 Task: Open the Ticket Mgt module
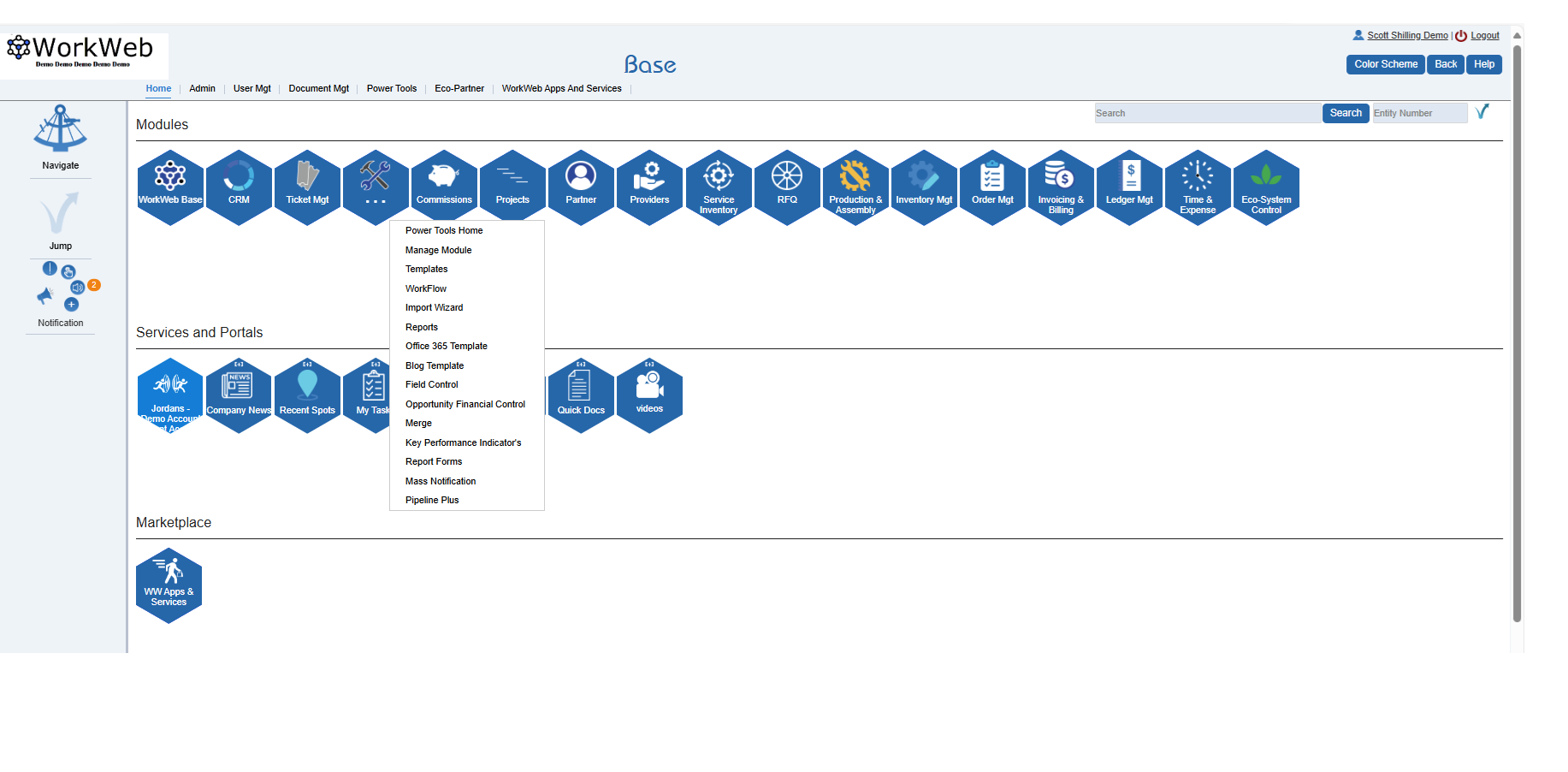pos(307,187)
